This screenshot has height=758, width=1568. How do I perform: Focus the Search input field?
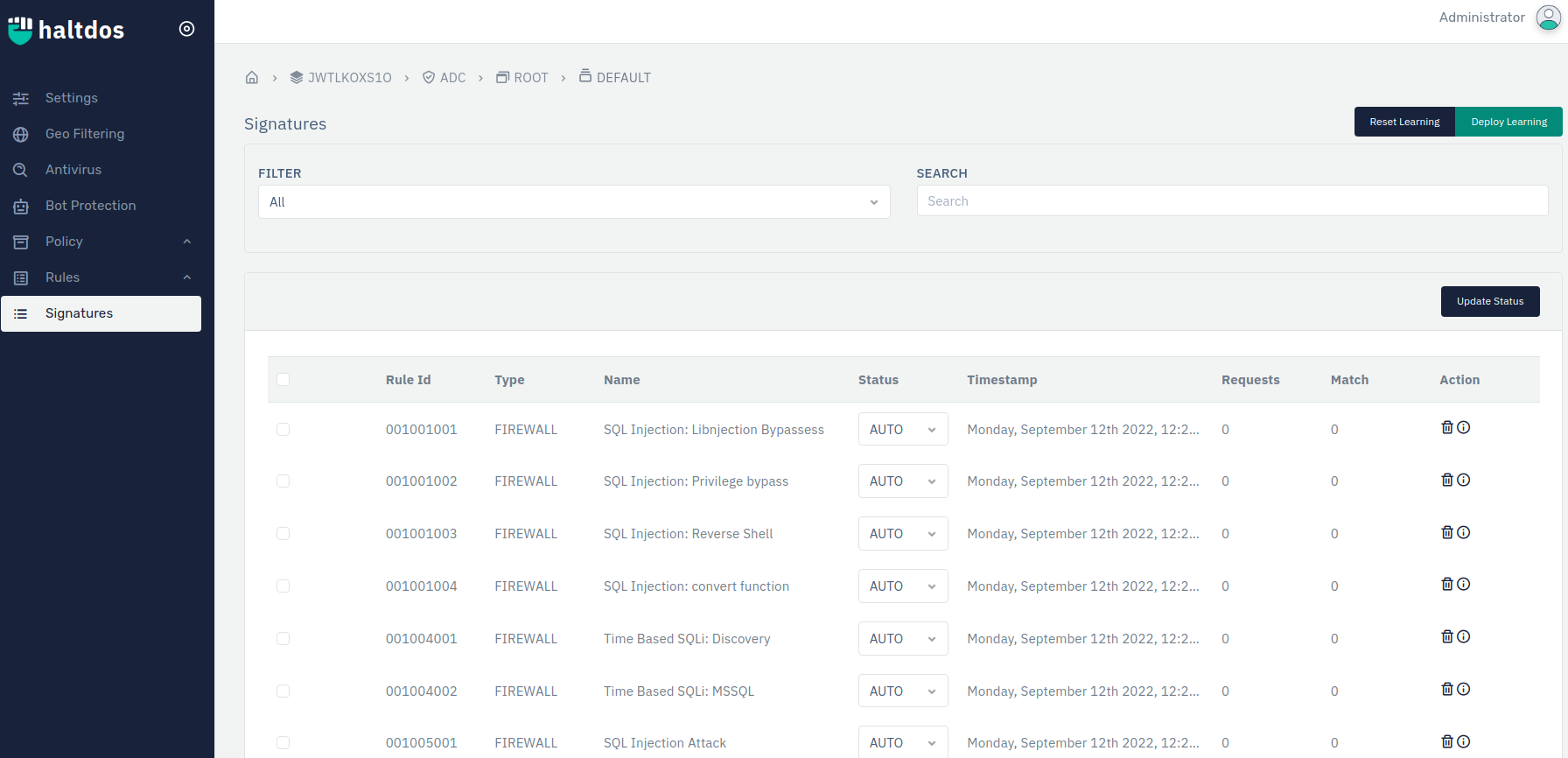coord(1232,201)
